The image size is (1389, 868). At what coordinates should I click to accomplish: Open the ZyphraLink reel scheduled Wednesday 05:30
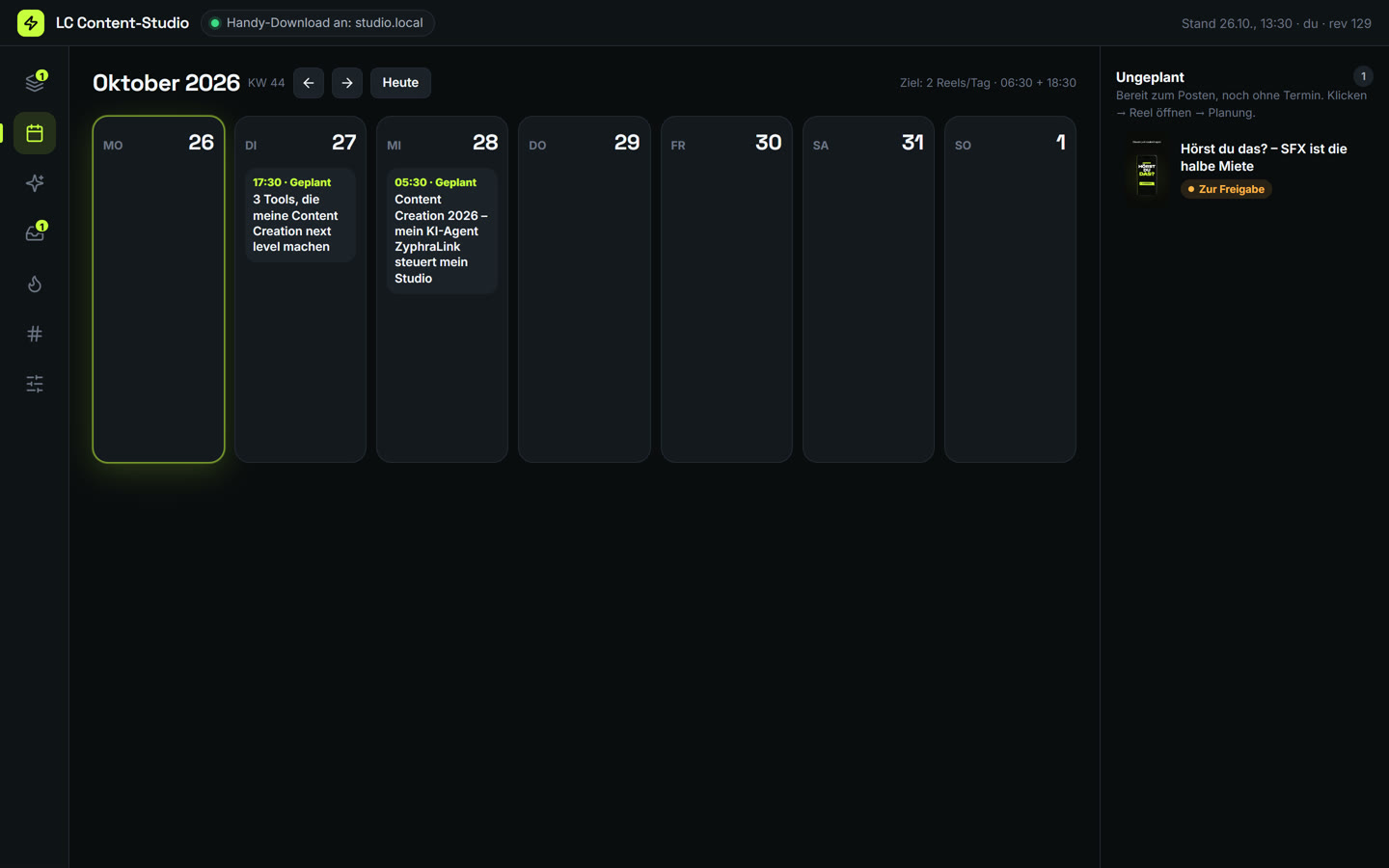pyautogui.click(x=442, y=231)
